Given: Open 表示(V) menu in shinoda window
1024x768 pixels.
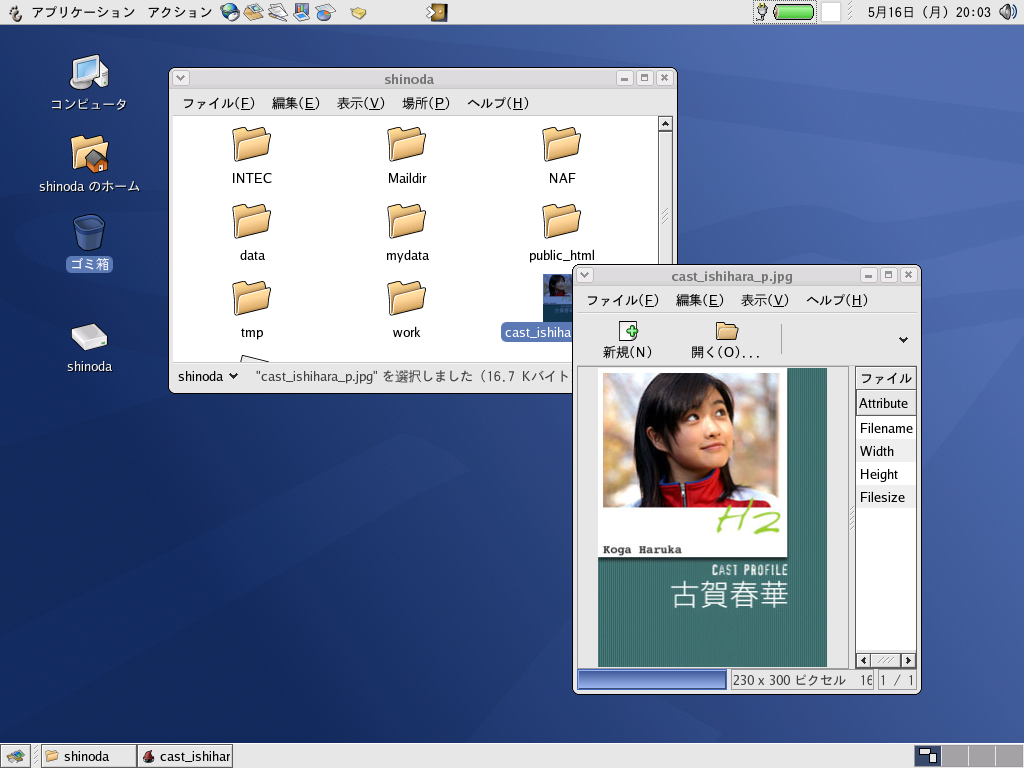Looking at the screenshot, I should [x=360, y=103].
